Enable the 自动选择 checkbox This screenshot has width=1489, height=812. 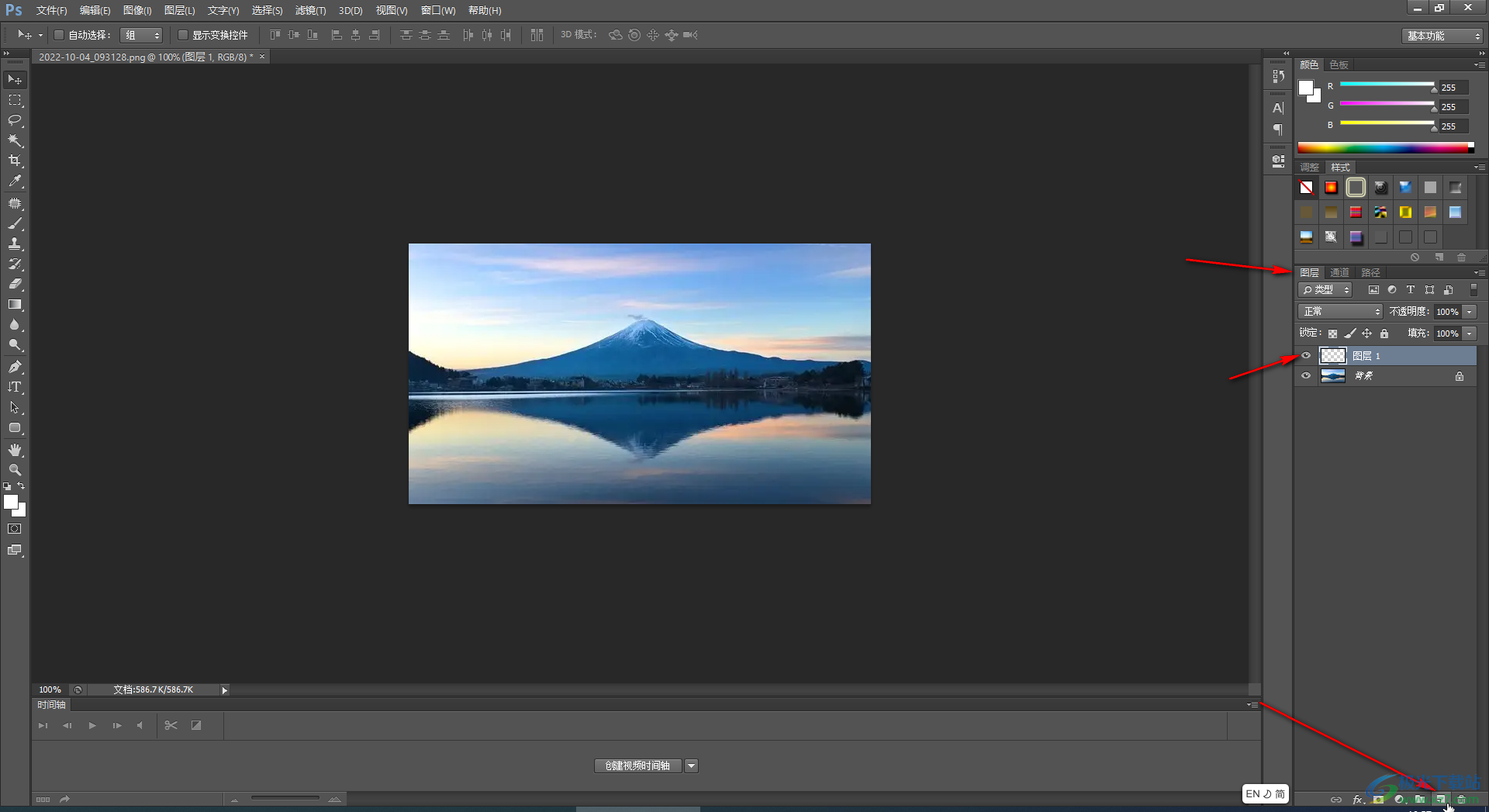pyautogui.click(x=59, y=35)
